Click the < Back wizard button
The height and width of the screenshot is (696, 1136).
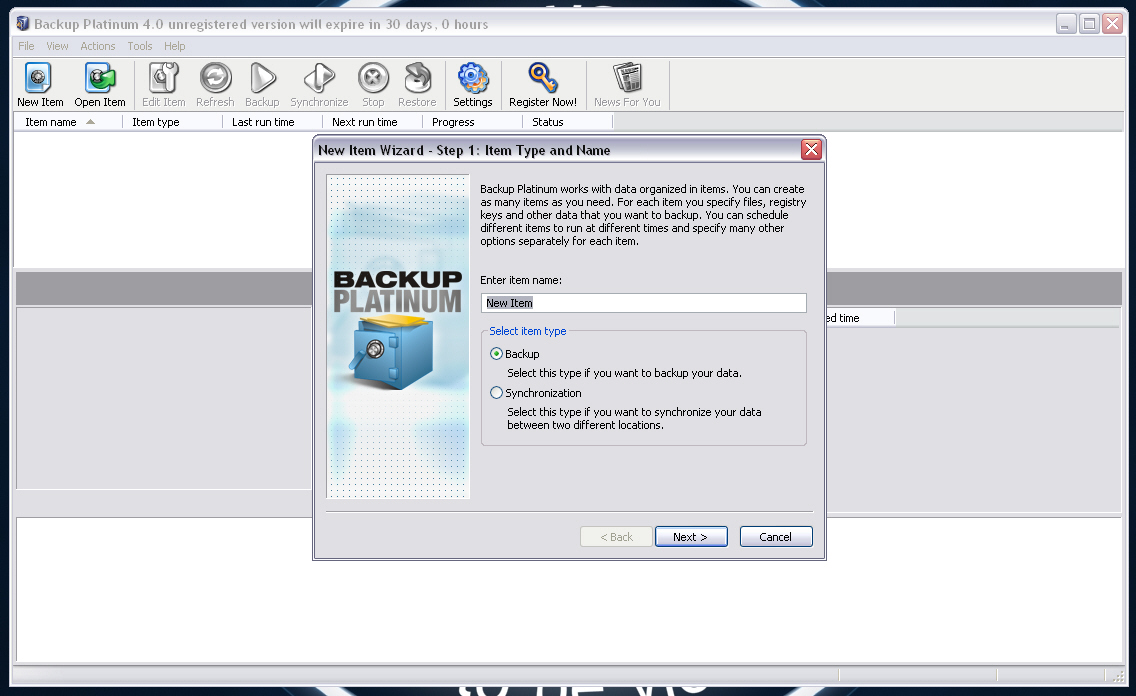(x=617, y=537)
